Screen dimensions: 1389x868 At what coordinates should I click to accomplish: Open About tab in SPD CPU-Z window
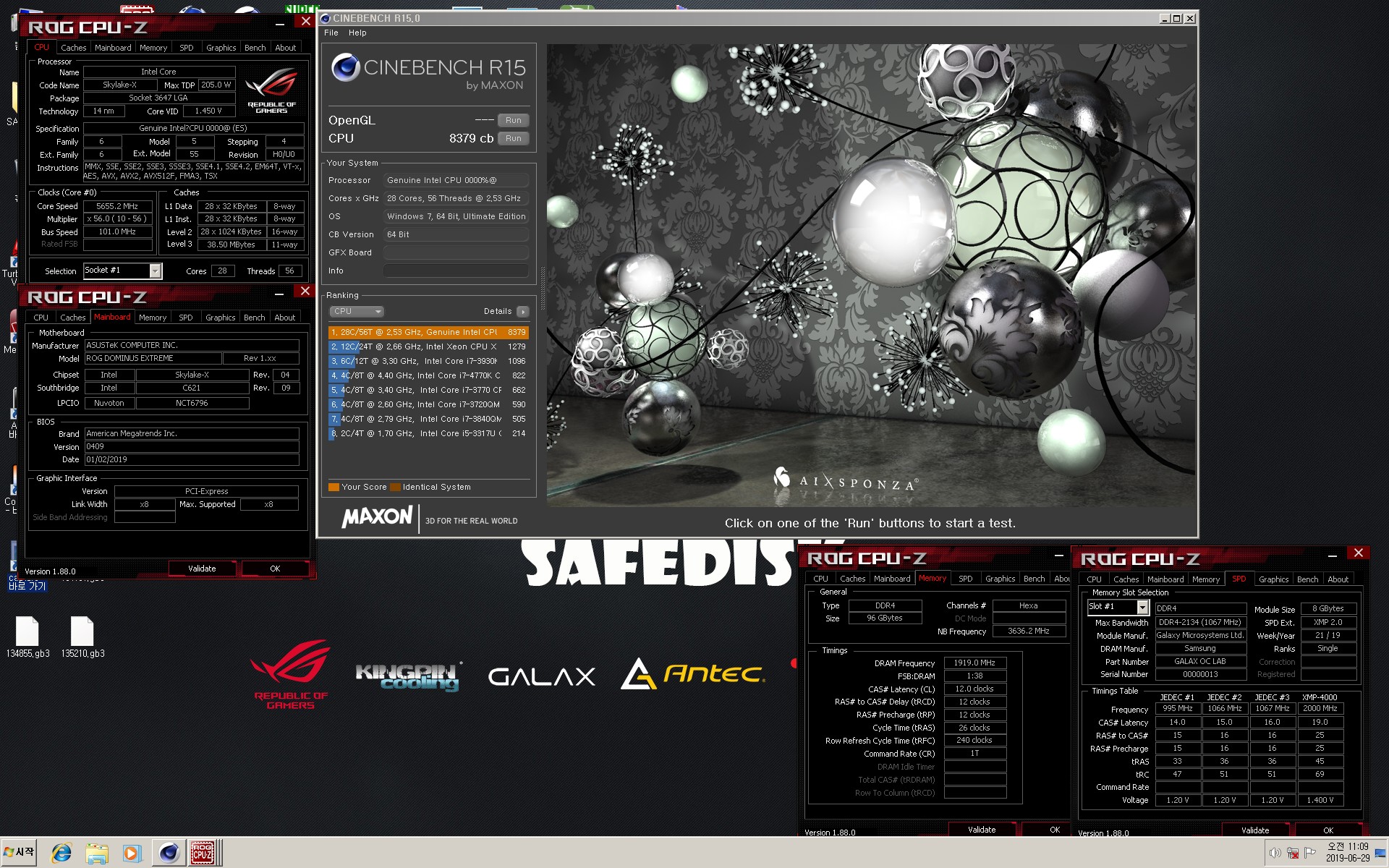coord(1338,579)
